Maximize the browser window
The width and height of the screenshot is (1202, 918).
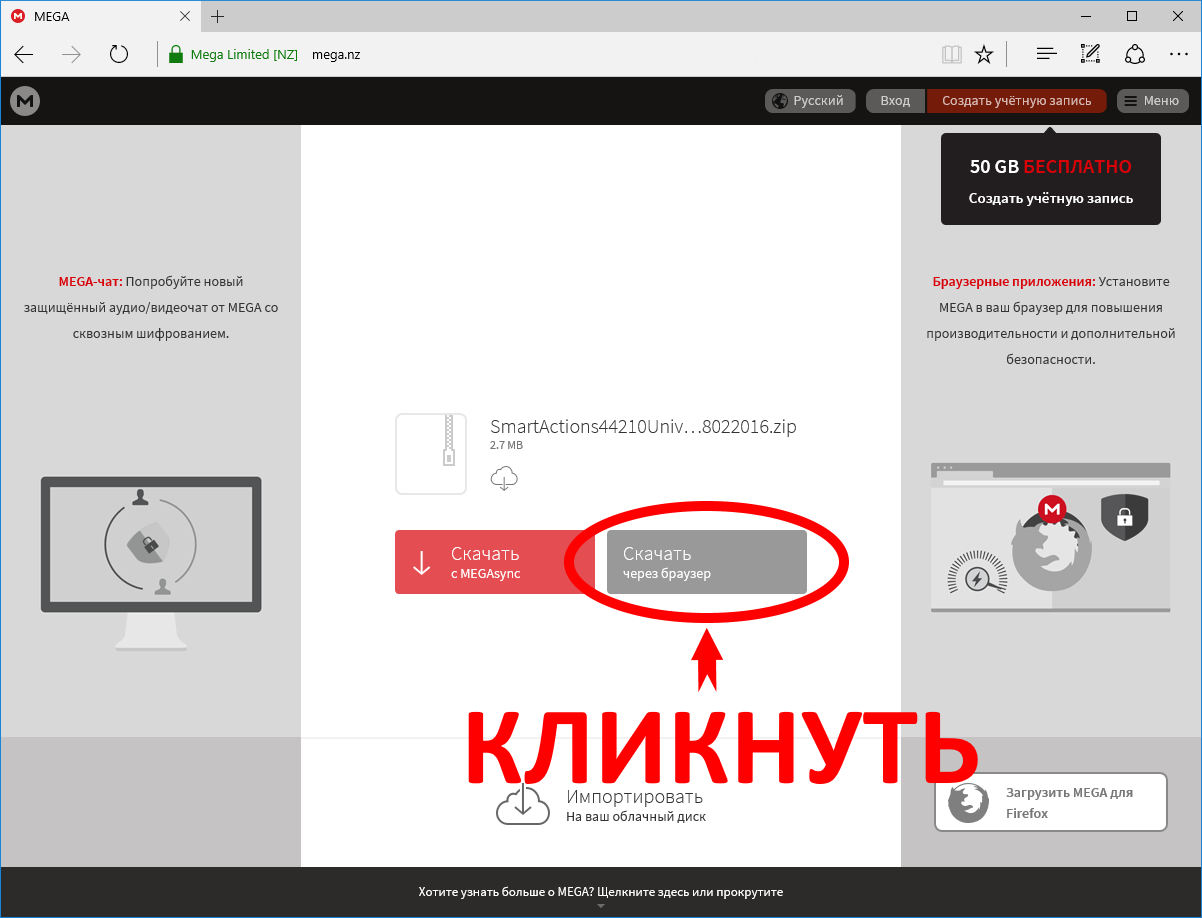[1132, 16]
